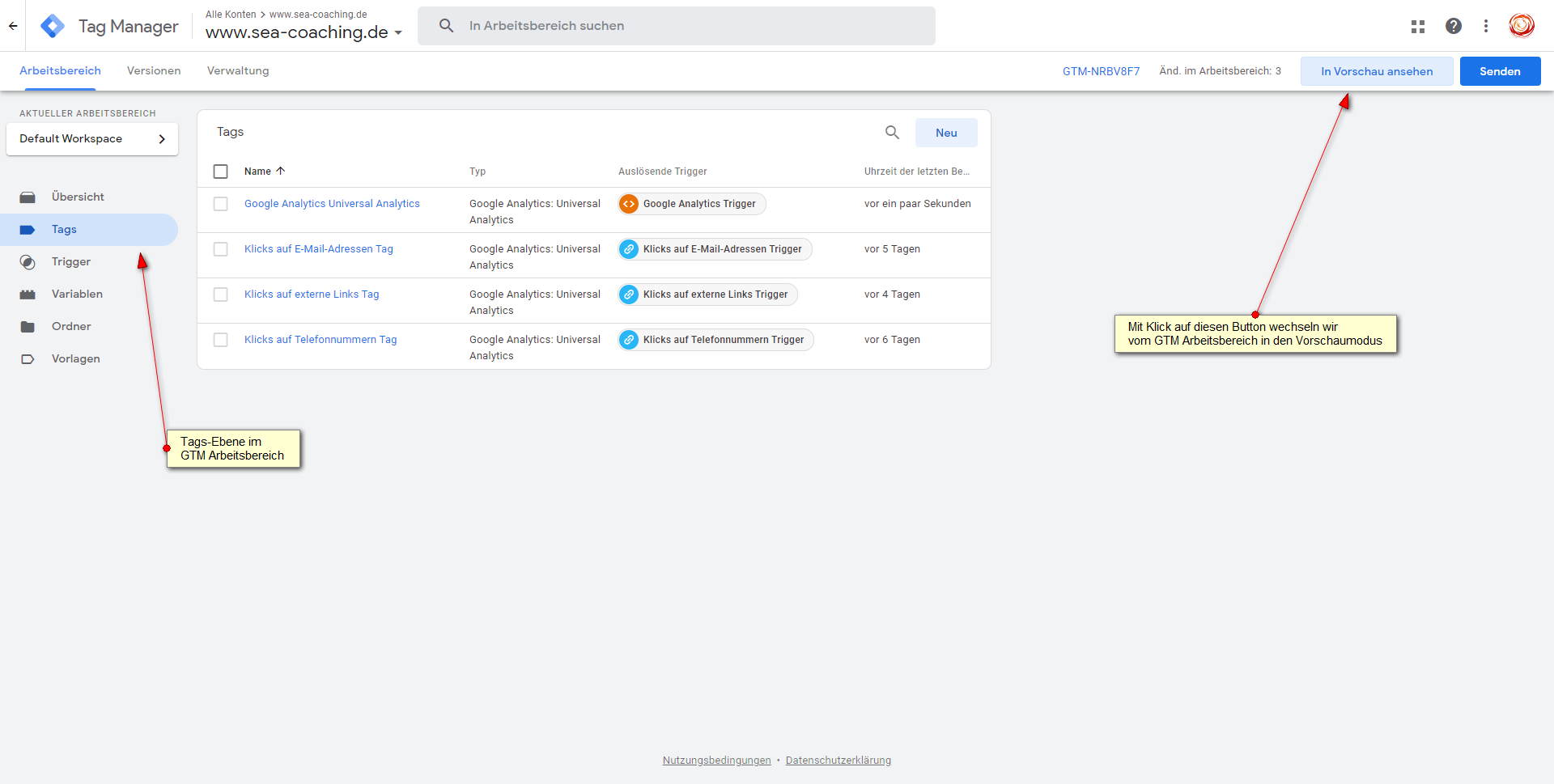This screenshot has height=784, width=1554.
Task: Click the Übersicht sidebar icon
Action: [x=28, y=197]
